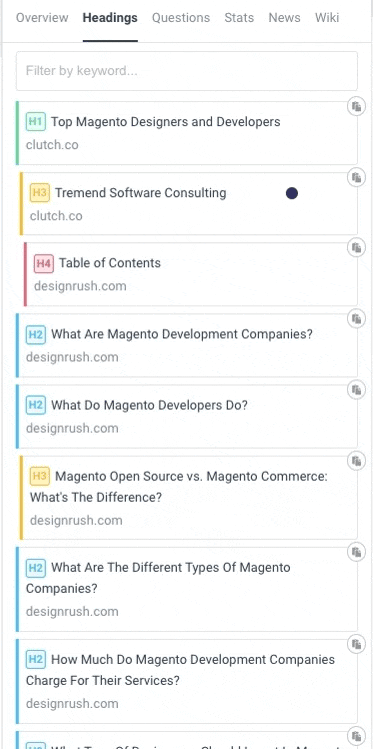Copy the 'Tremend Software Consulting' heading
The width and height of the screenshot is (373, 749).
pyautogui.click(x=356, y=178)
